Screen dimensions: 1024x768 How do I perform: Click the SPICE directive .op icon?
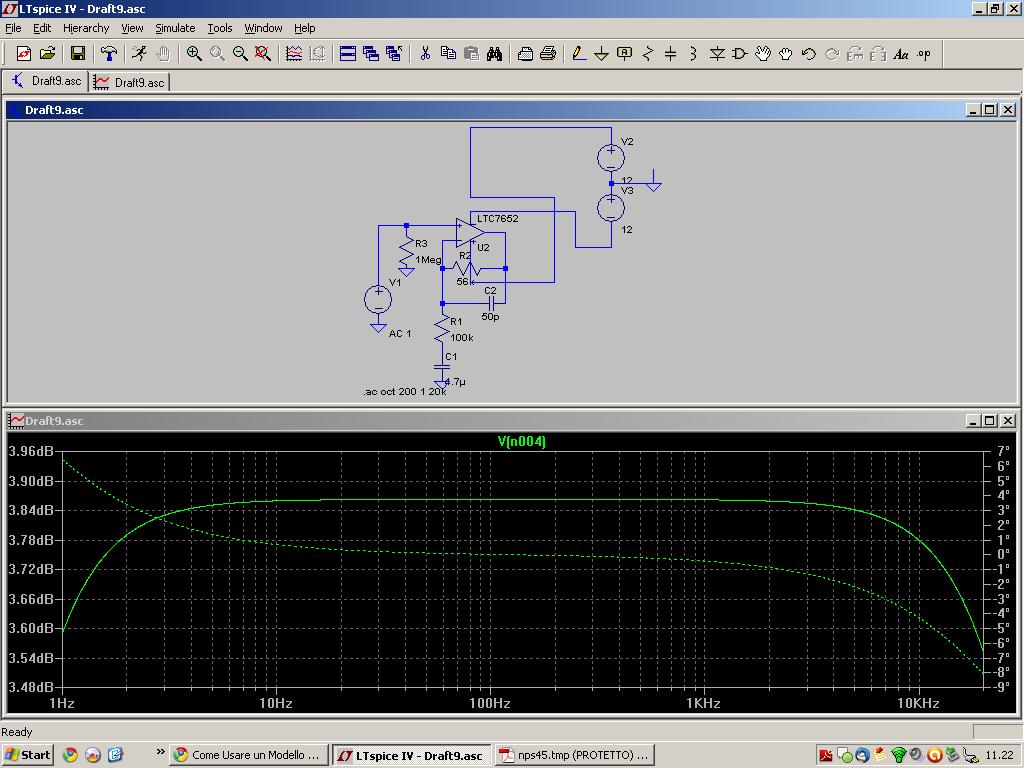tap(923, 54)
